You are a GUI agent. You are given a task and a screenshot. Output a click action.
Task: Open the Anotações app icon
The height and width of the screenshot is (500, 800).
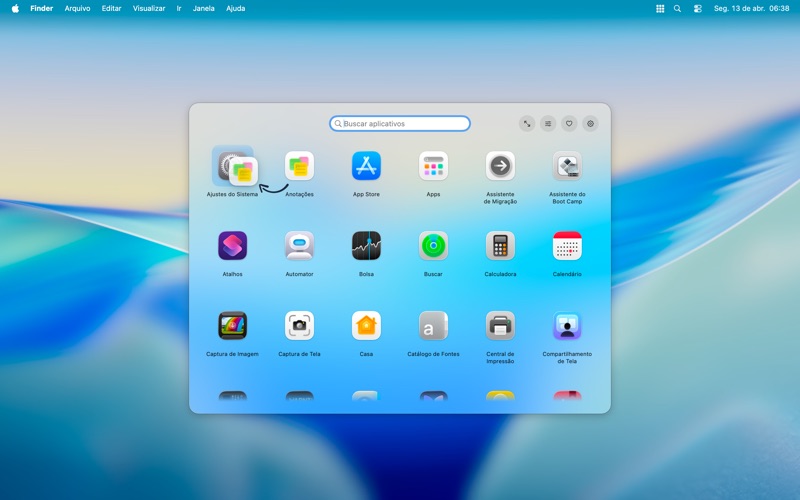(x=299, y=166)
